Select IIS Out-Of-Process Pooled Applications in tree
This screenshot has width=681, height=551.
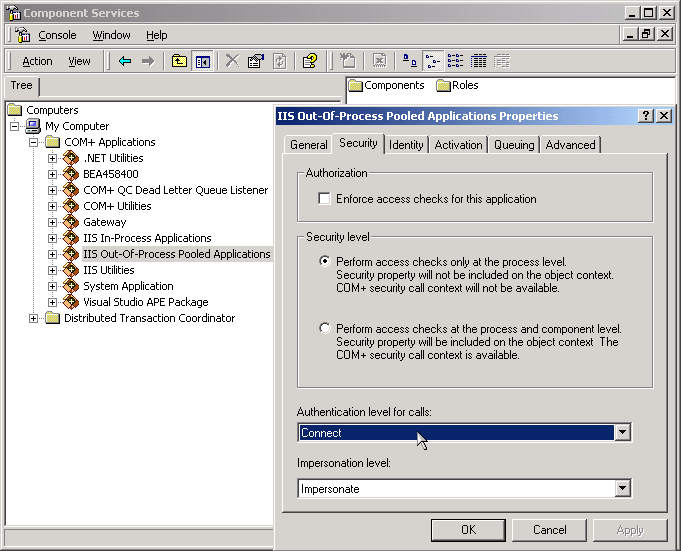coord(177,254)
